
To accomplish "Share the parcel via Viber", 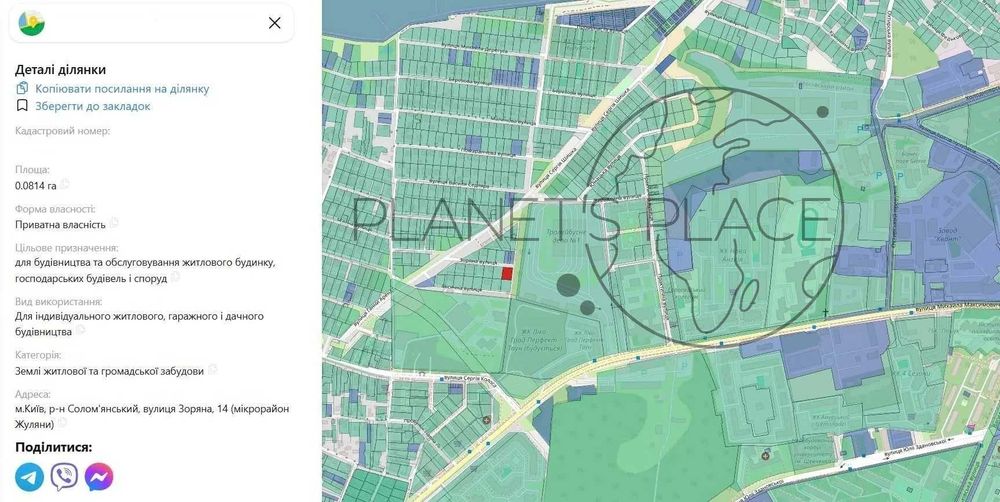I will (x=64, y=476).
